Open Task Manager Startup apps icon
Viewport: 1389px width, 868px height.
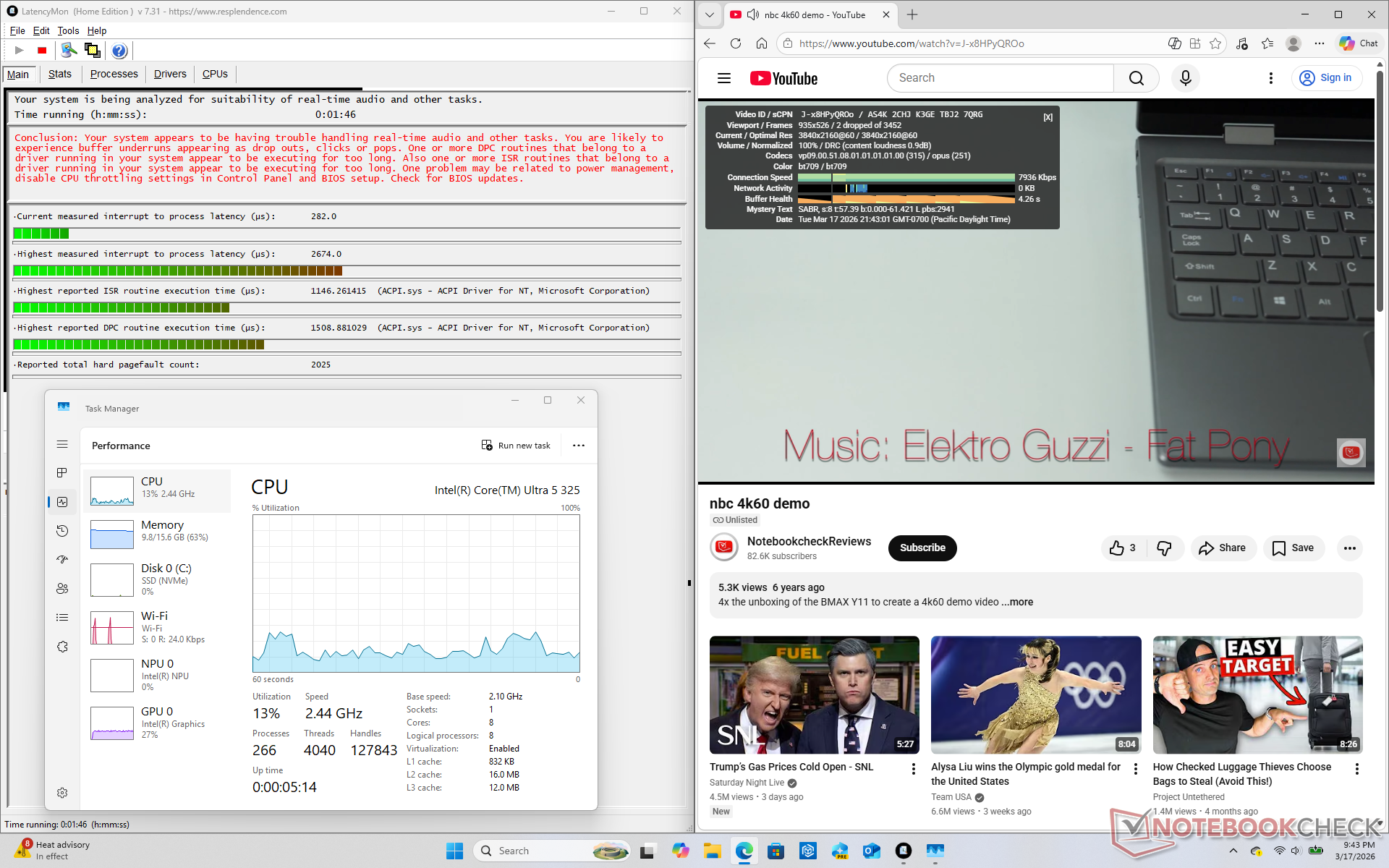[x=62, y=559]
